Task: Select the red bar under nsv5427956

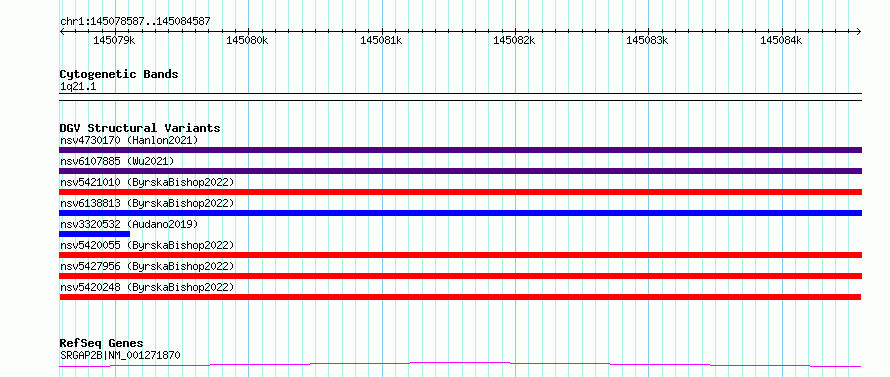Action: click(460, 276)
